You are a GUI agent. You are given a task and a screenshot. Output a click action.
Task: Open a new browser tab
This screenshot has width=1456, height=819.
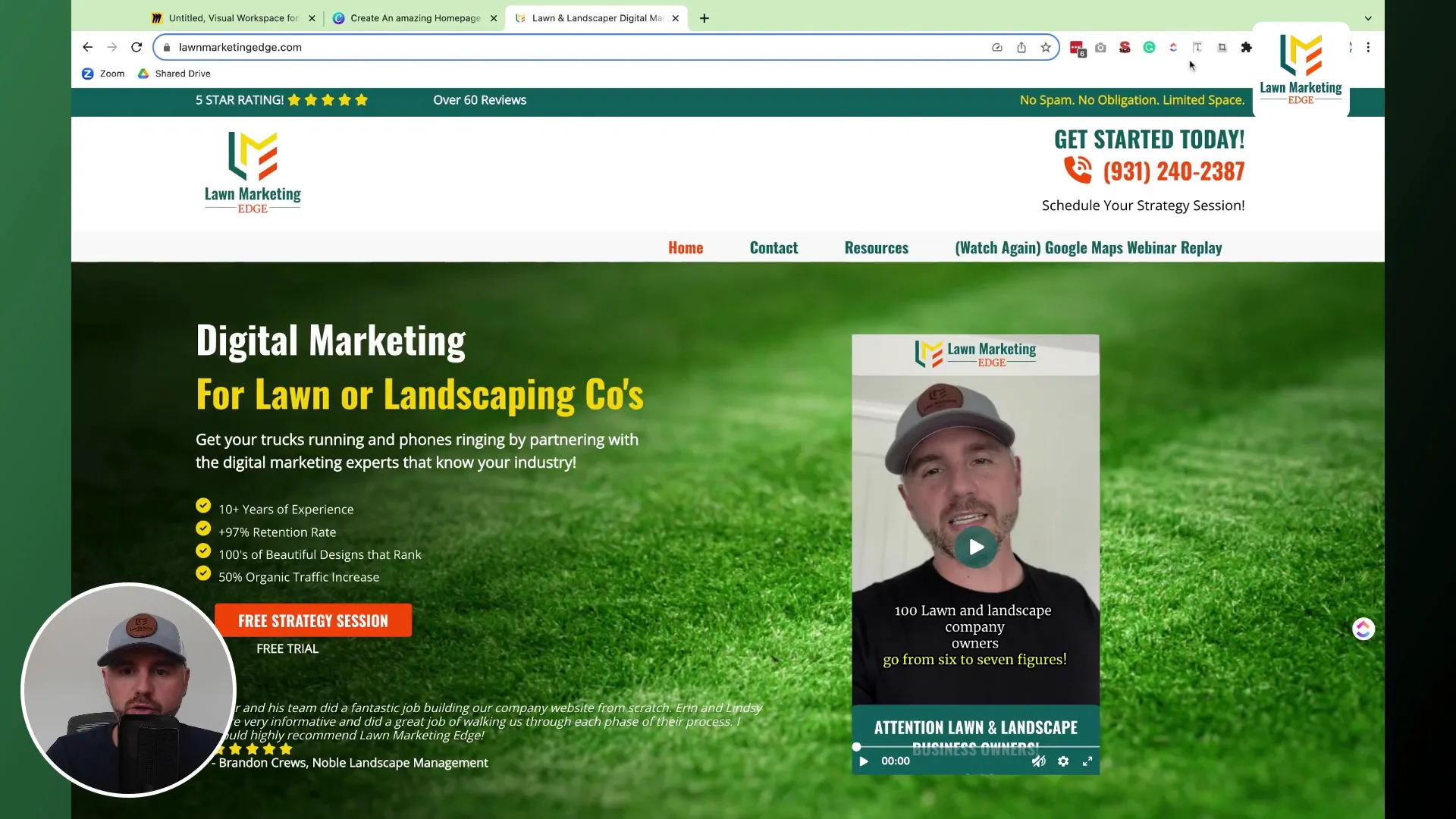point(704,18)
